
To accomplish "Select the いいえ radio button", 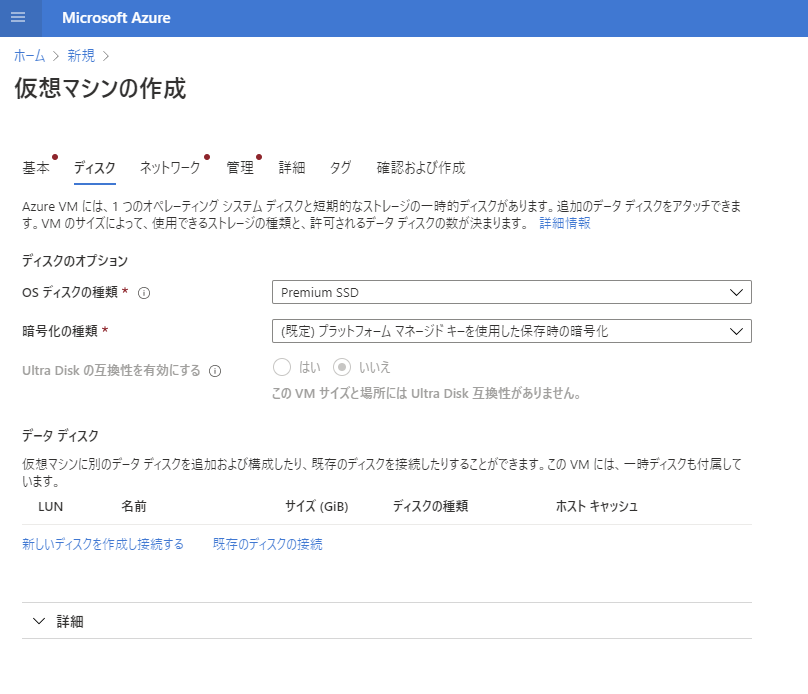I will click(x=344, y=368).
